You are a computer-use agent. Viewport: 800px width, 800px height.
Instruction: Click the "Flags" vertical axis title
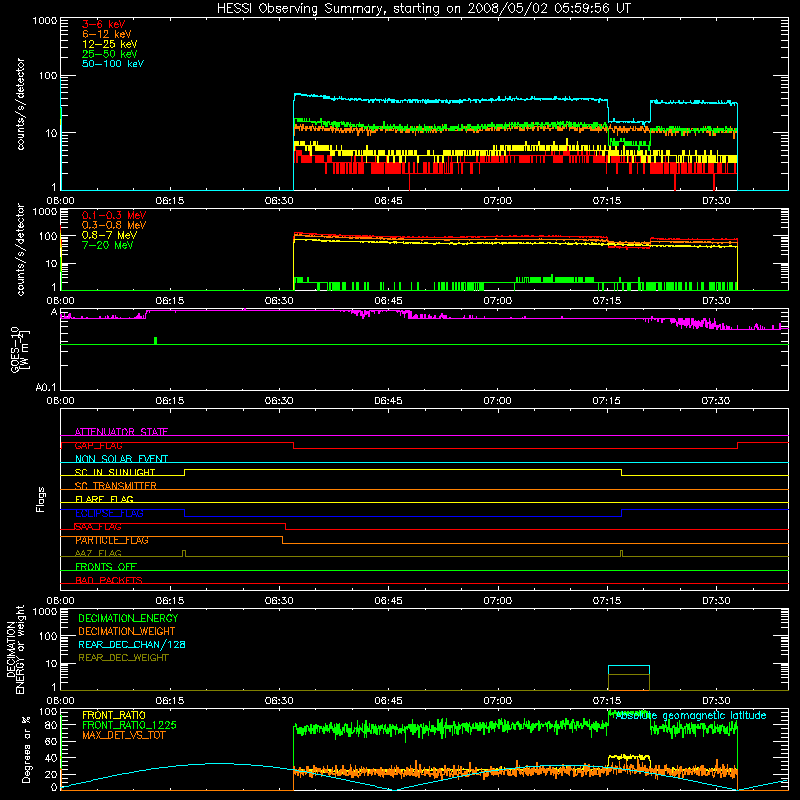click(x=41, y=499)
